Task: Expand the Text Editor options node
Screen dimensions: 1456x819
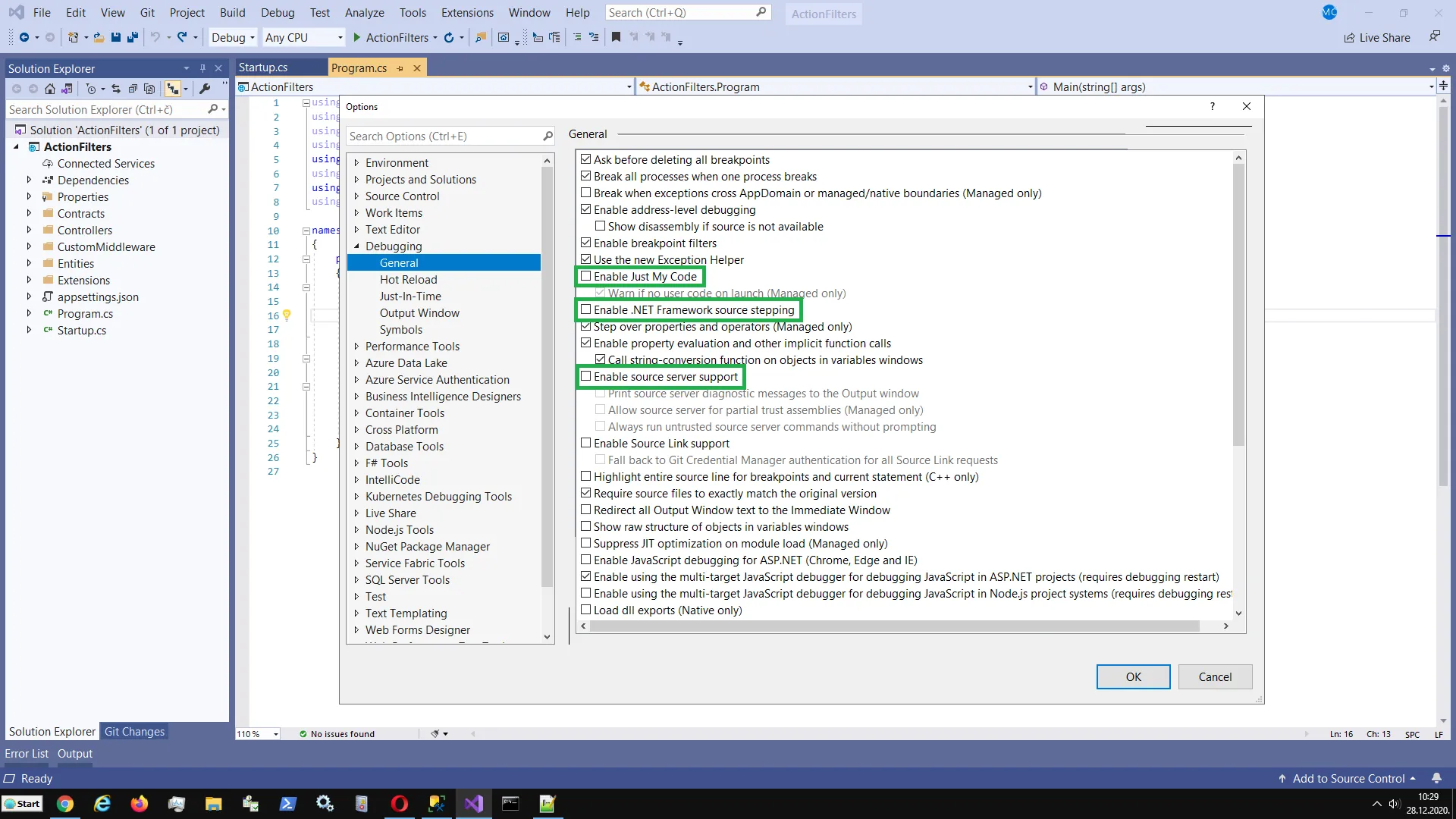Action: click(x=356, y=230)
